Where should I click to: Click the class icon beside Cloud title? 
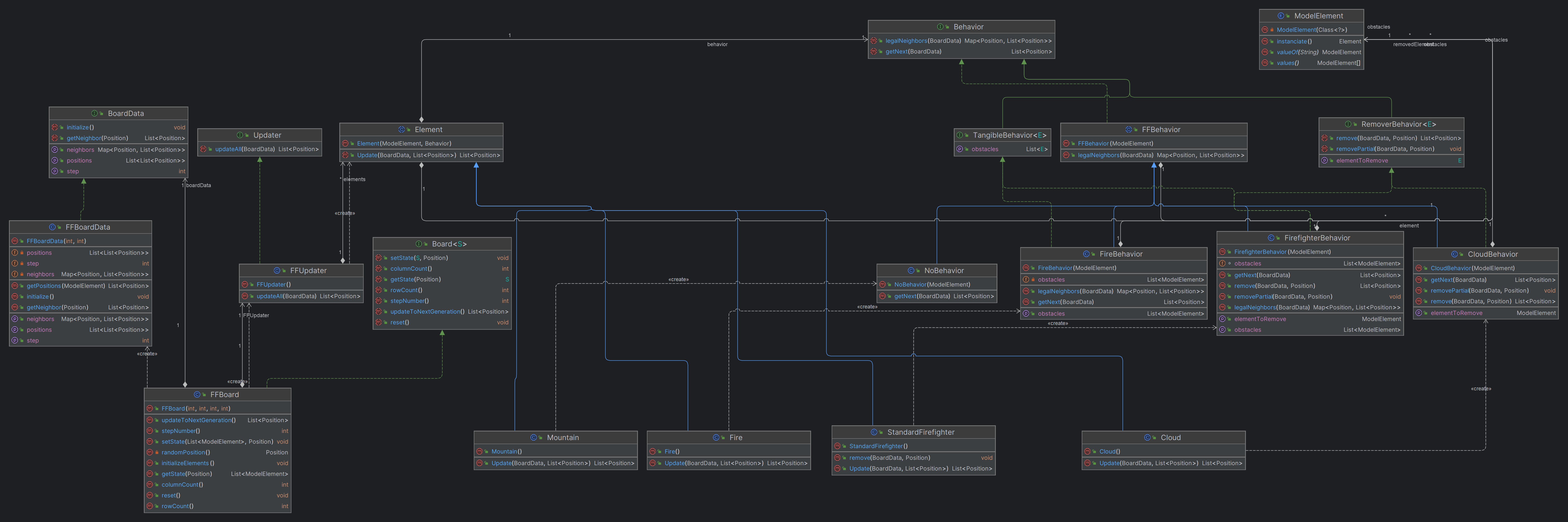tap(1147, 438)
